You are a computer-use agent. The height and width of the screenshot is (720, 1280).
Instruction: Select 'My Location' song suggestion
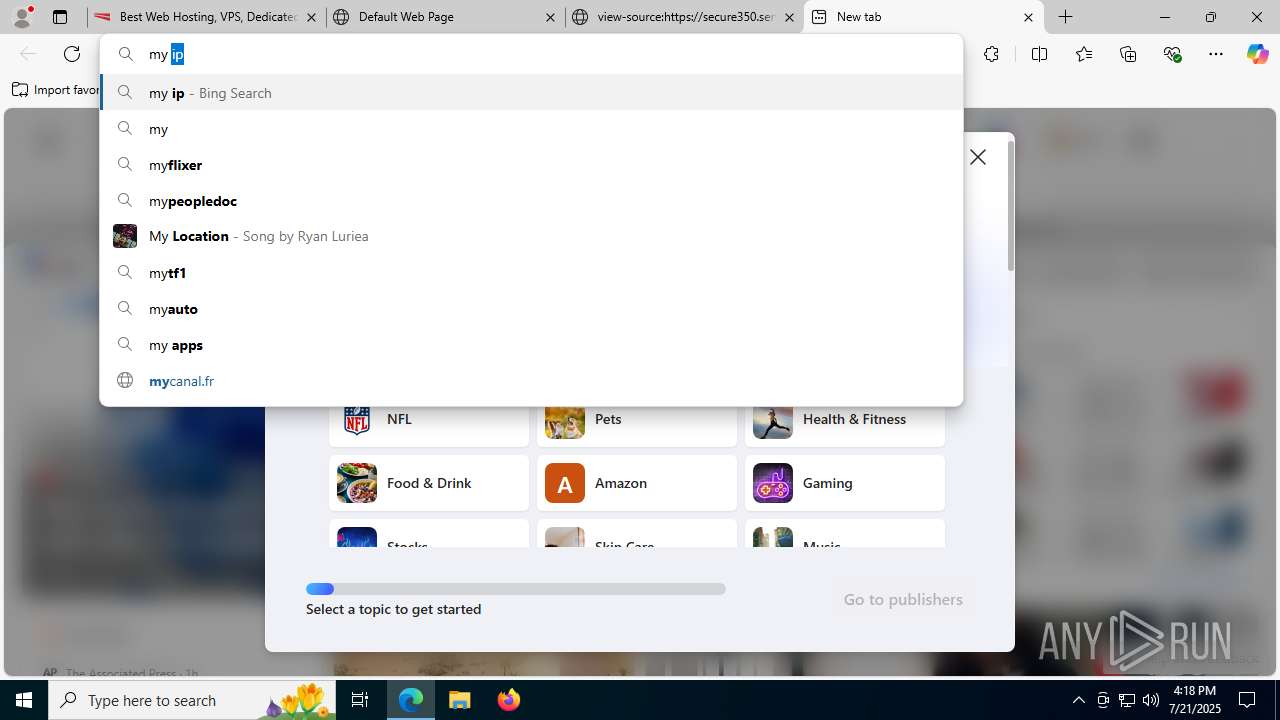pos(531,237)
